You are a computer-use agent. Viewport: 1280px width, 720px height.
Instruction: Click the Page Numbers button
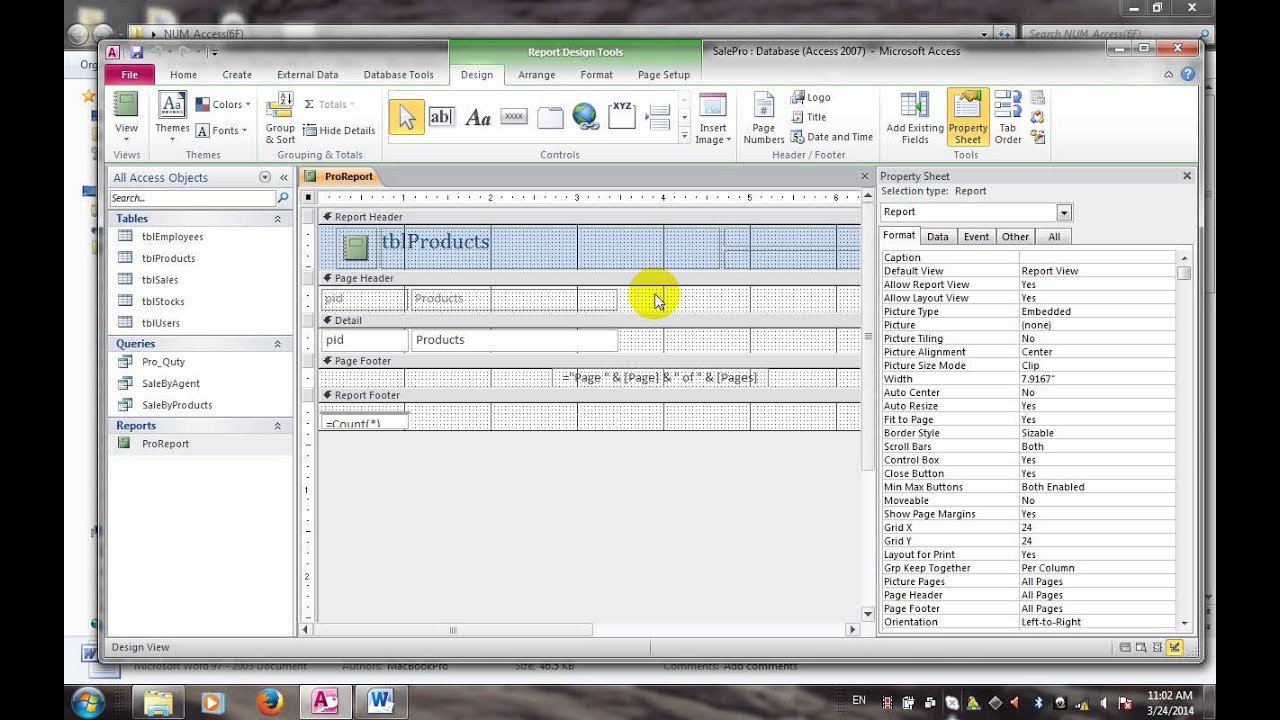click(764, 118)
